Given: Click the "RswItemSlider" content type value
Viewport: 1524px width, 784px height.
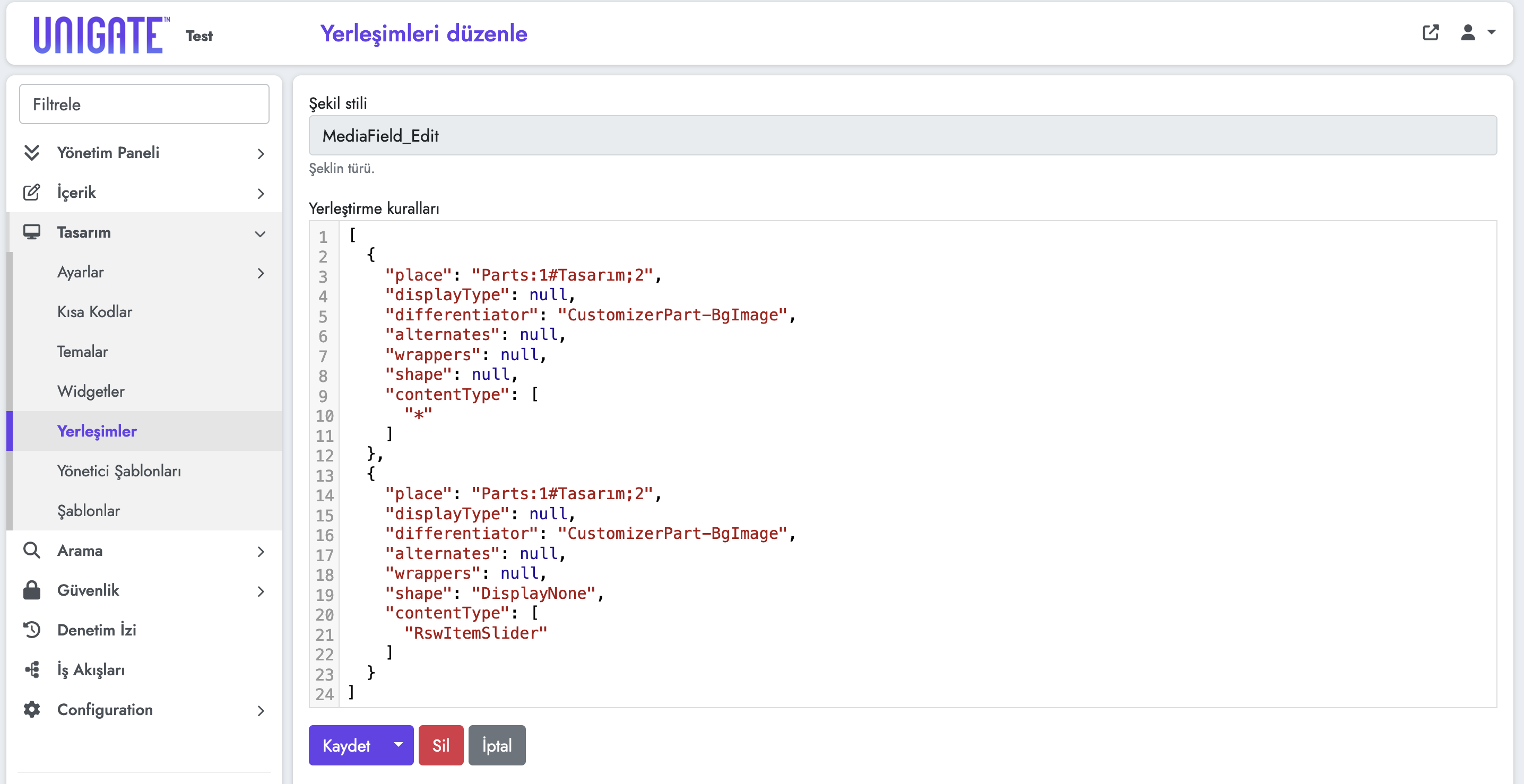Looking at the screenshot, I should [475, 633].
